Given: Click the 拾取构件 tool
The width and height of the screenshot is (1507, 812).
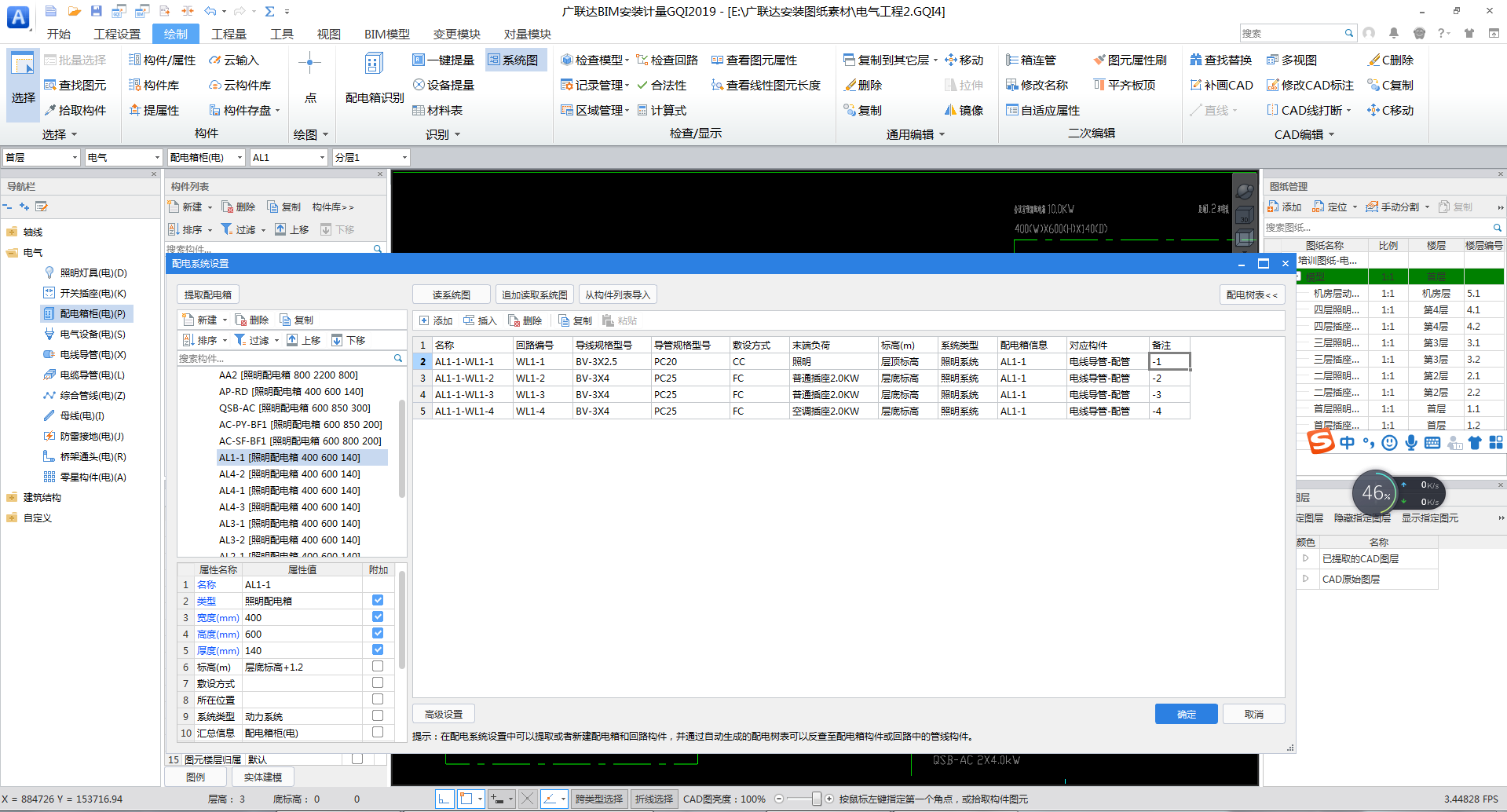Looking at the screenshot, I should click(x=75, y=110).
